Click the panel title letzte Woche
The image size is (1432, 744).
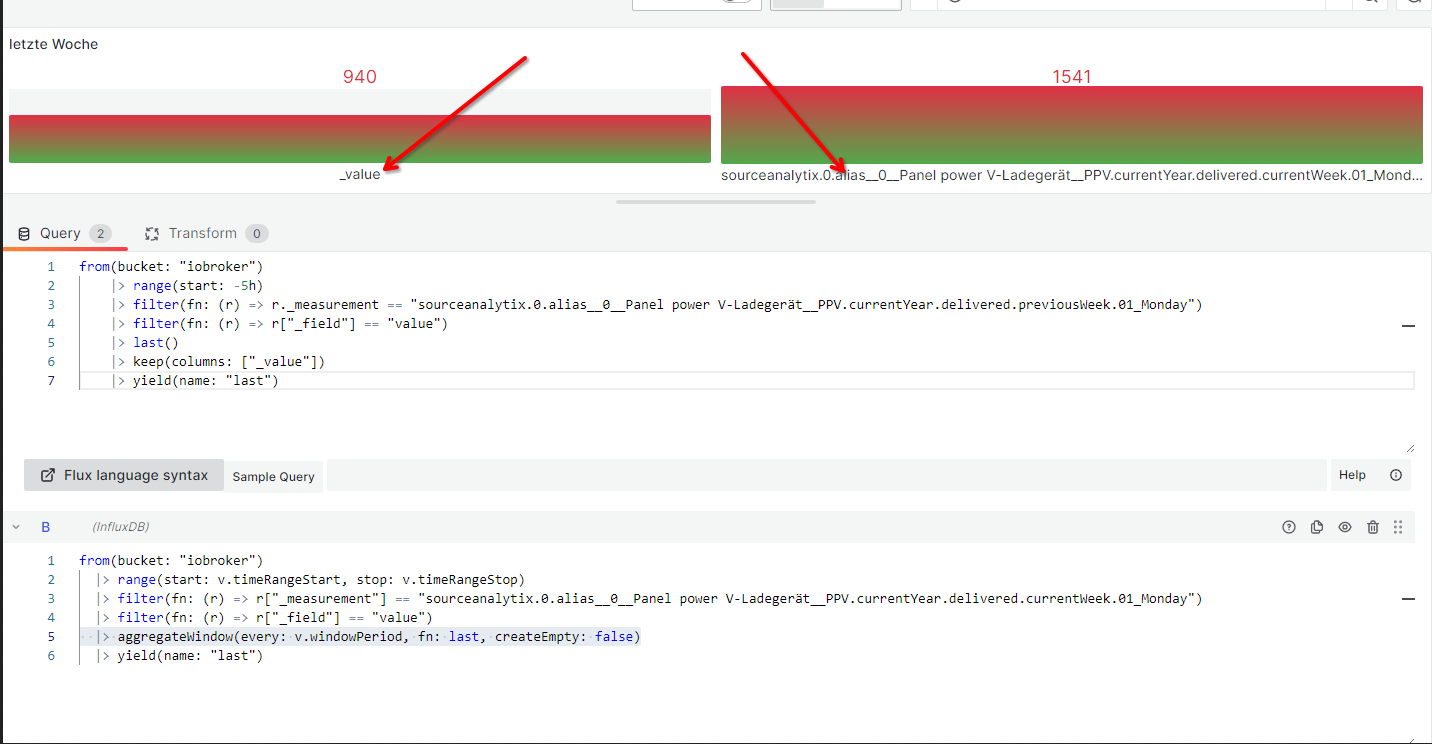(54, 44)
